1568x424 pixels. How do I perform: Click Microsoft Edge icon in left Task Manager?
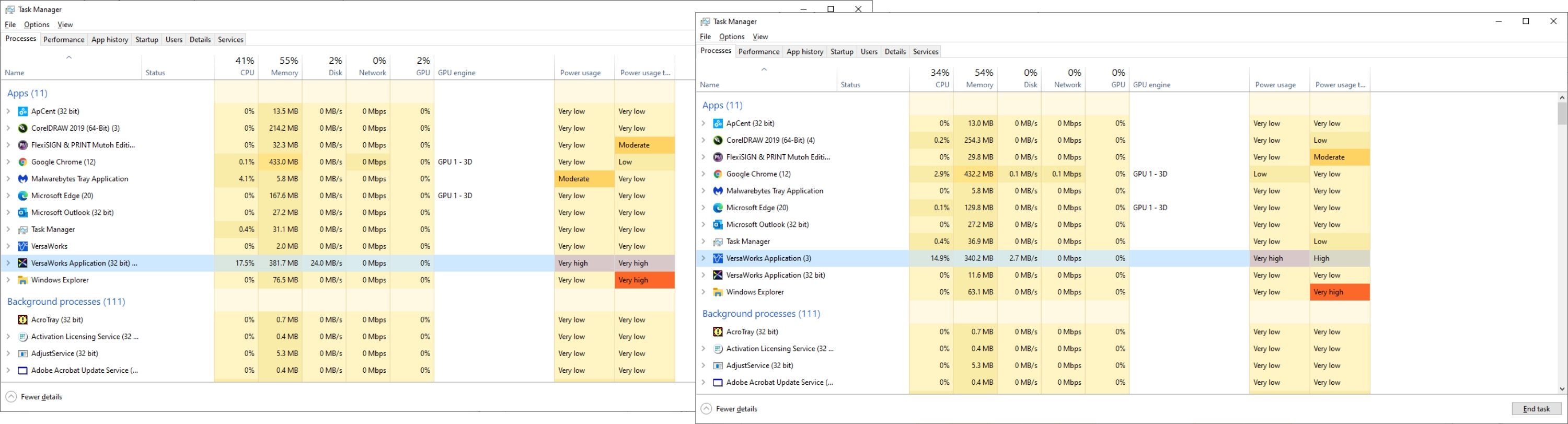point(22,196)
